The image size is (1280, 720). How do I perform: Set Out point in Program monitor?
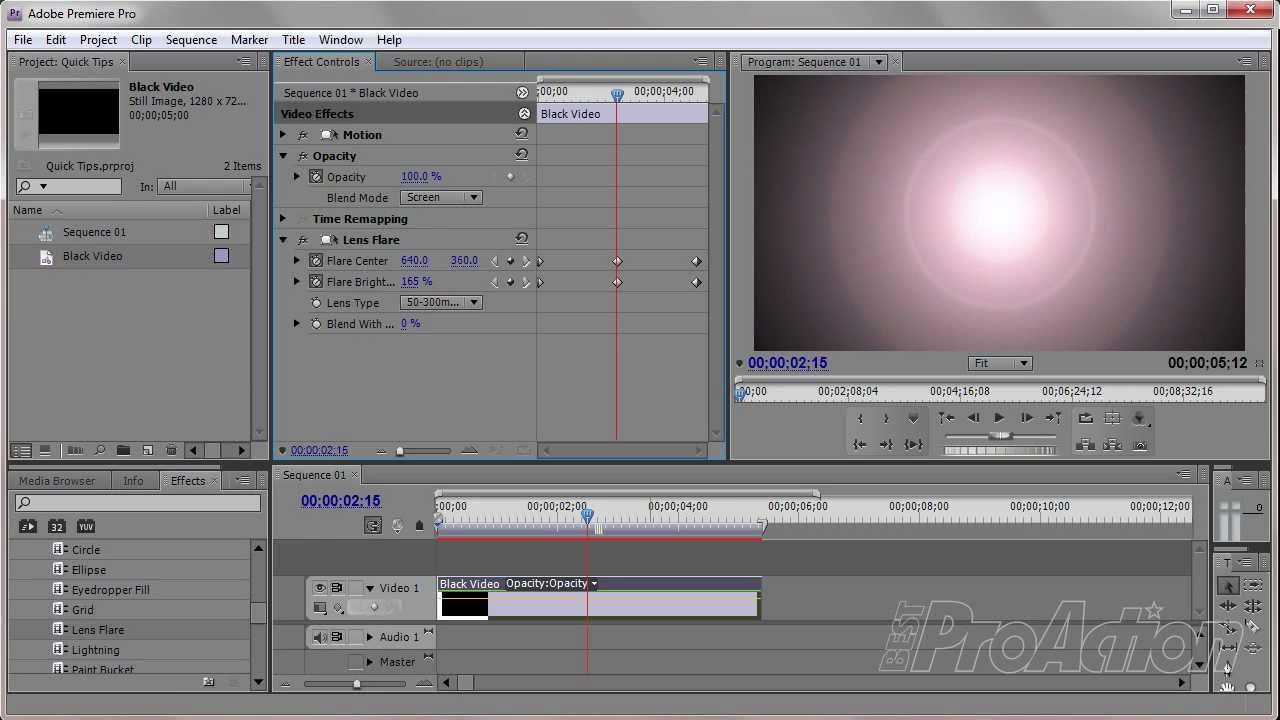886,418
